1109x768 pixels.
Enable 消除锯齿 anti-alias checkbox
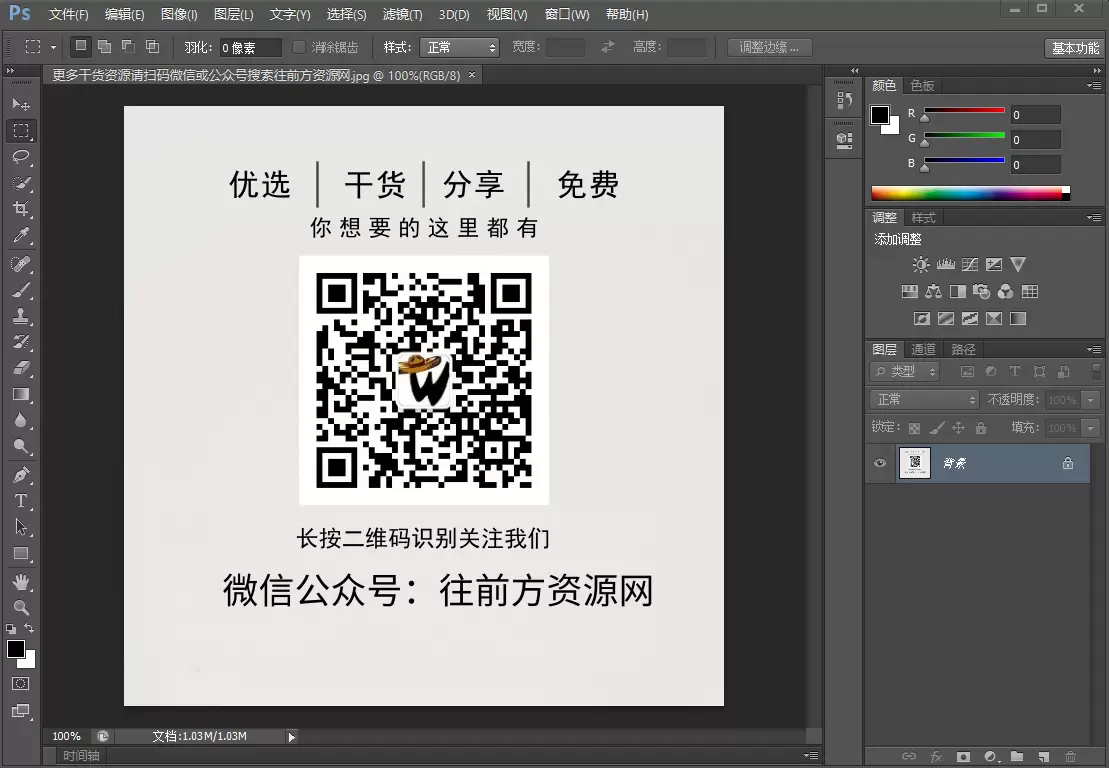tap(298, 47)
